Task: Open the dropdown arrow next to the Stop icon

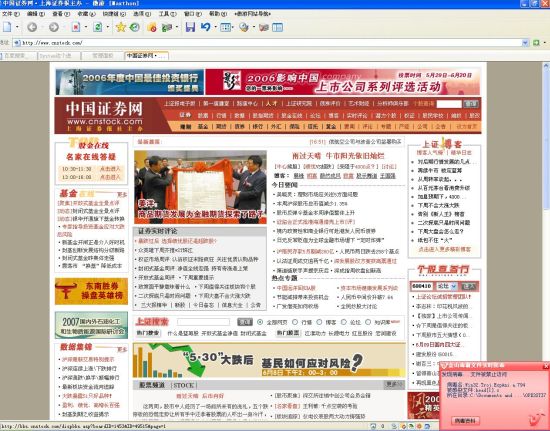Action: [x=85, y=27]
